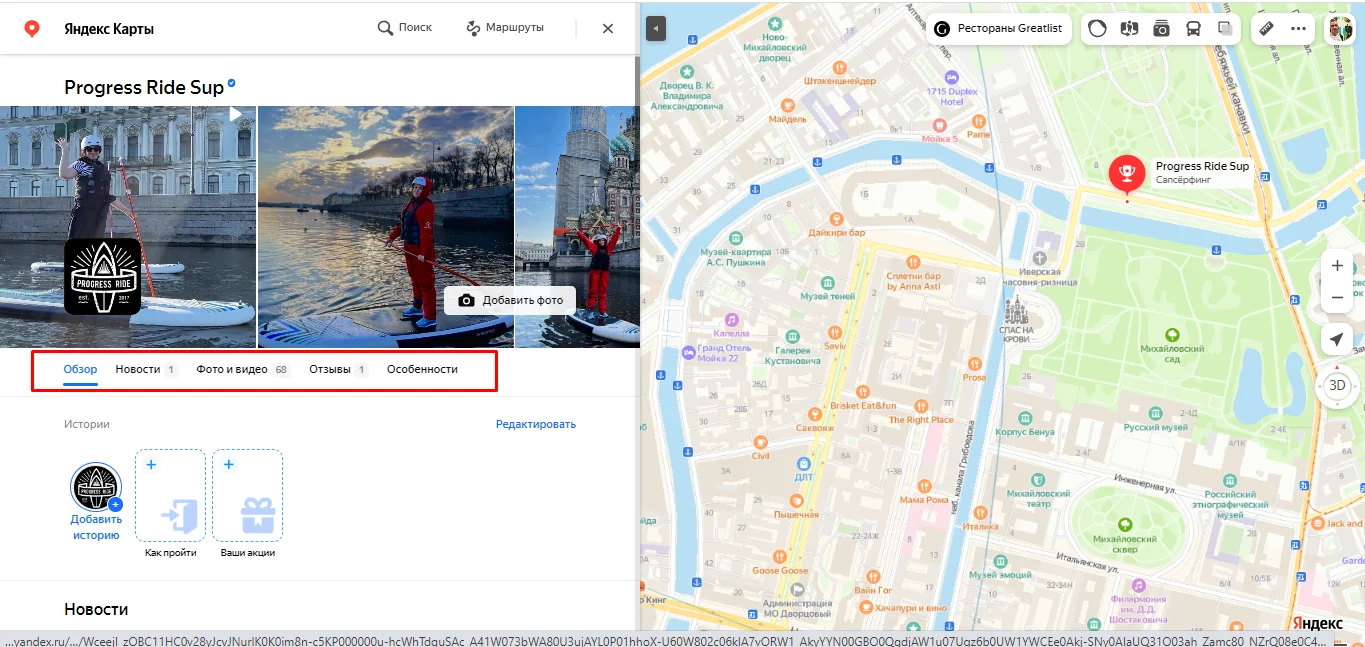The height and width of the screenshot is (647, 1365).
Task: Click the Галерея Кустановича marker
Action: (793, 336)
